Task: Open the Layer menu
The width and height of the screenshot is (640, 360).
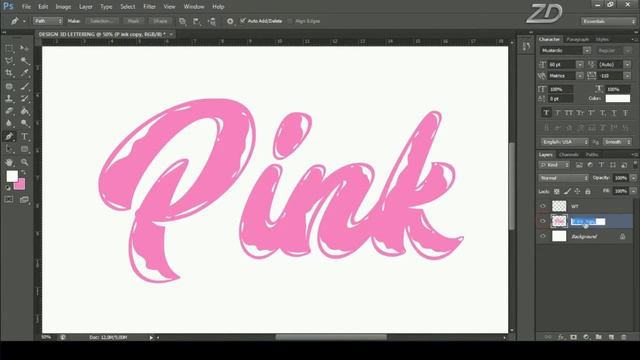Action: 86,7
